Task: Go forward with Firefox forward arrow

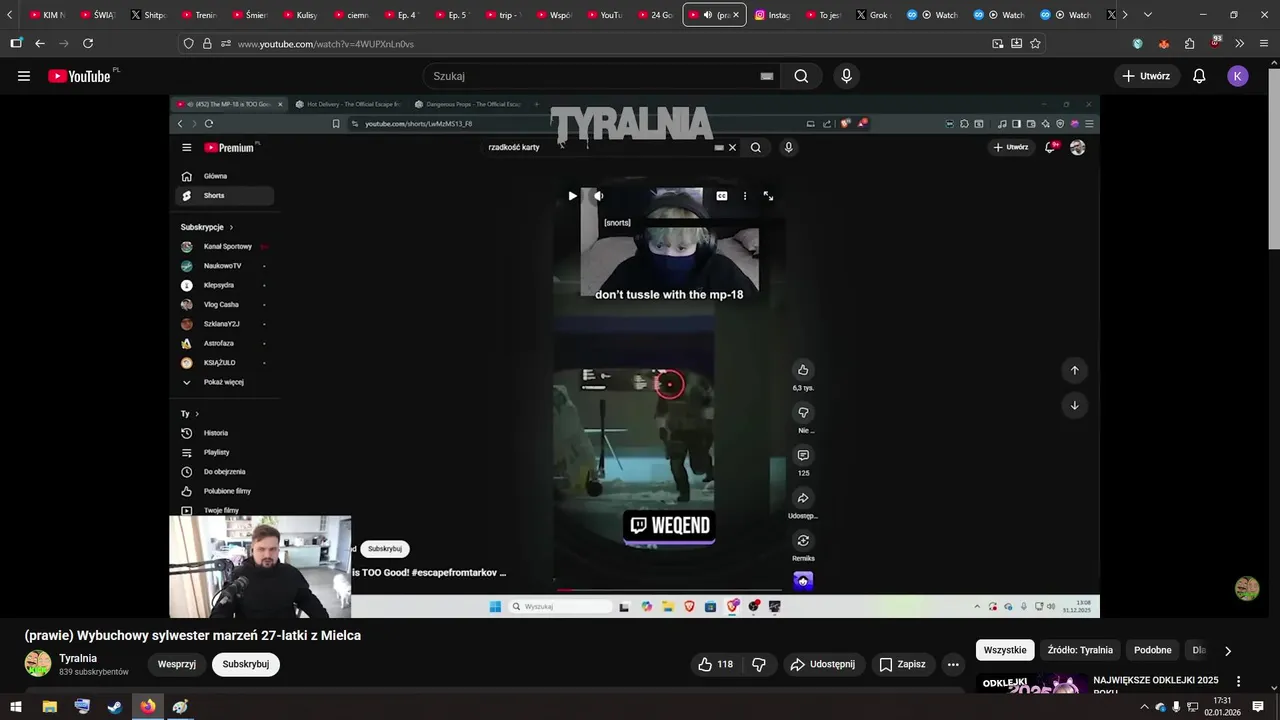Action: coord(64,44)
